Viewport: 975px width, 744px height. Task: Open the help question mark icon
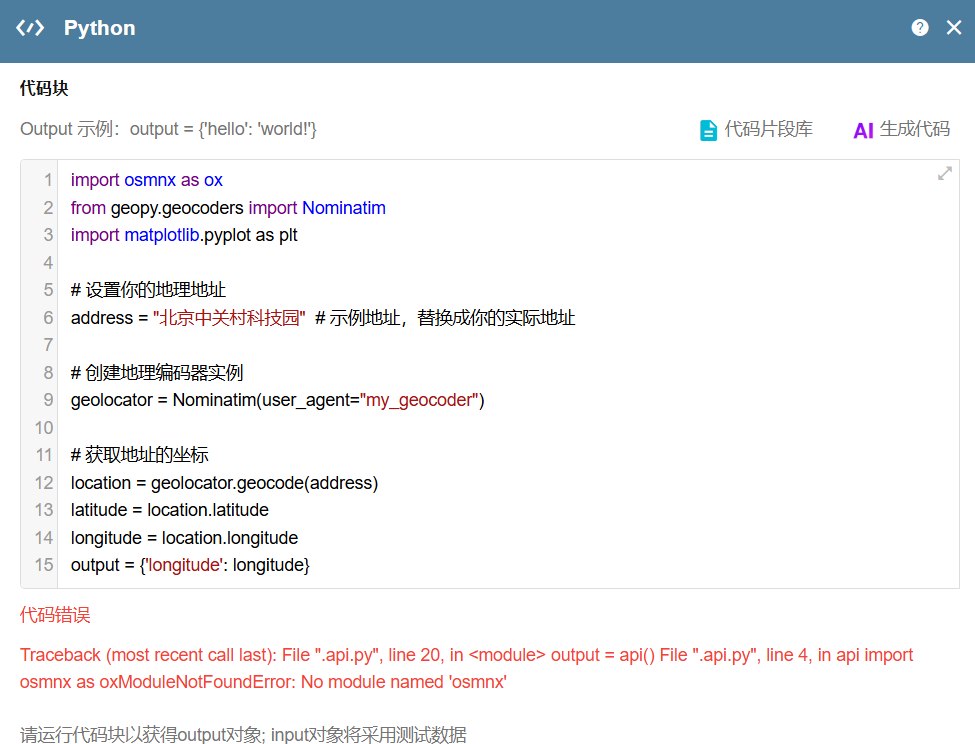click(x=920, y=27)
